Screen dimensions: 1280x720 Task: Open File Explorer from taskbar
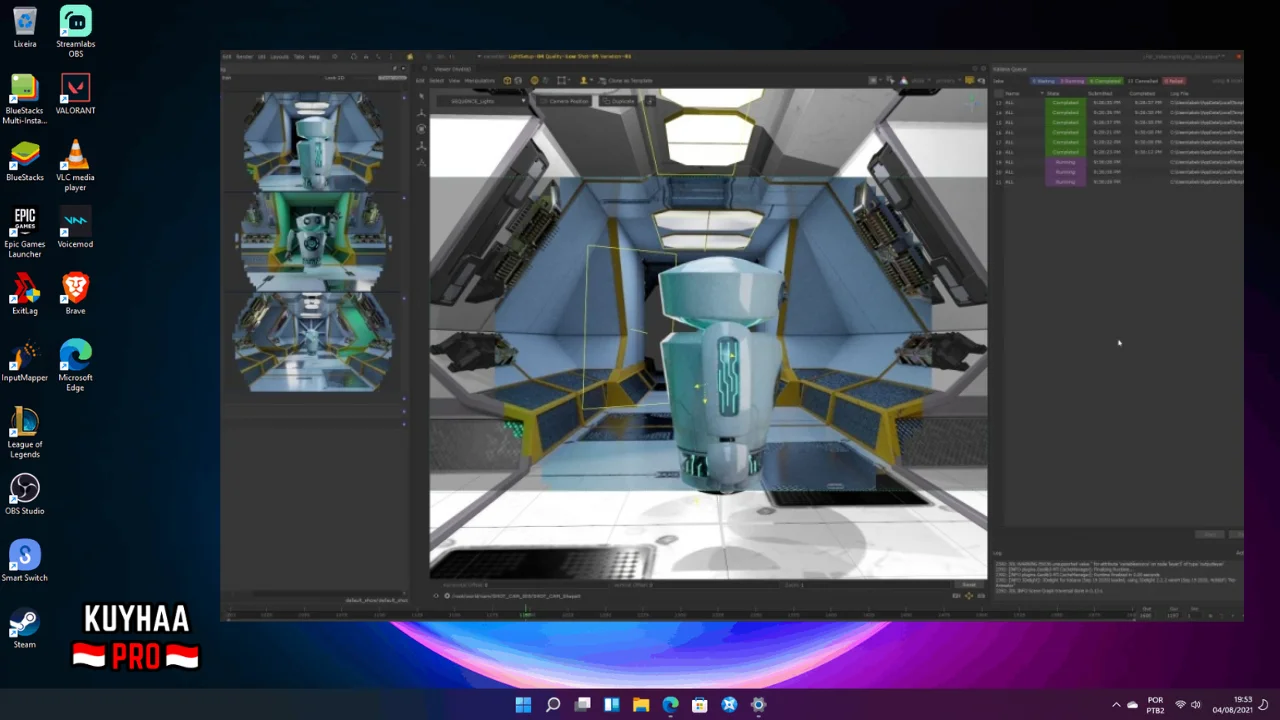click(x=641, y=705)
